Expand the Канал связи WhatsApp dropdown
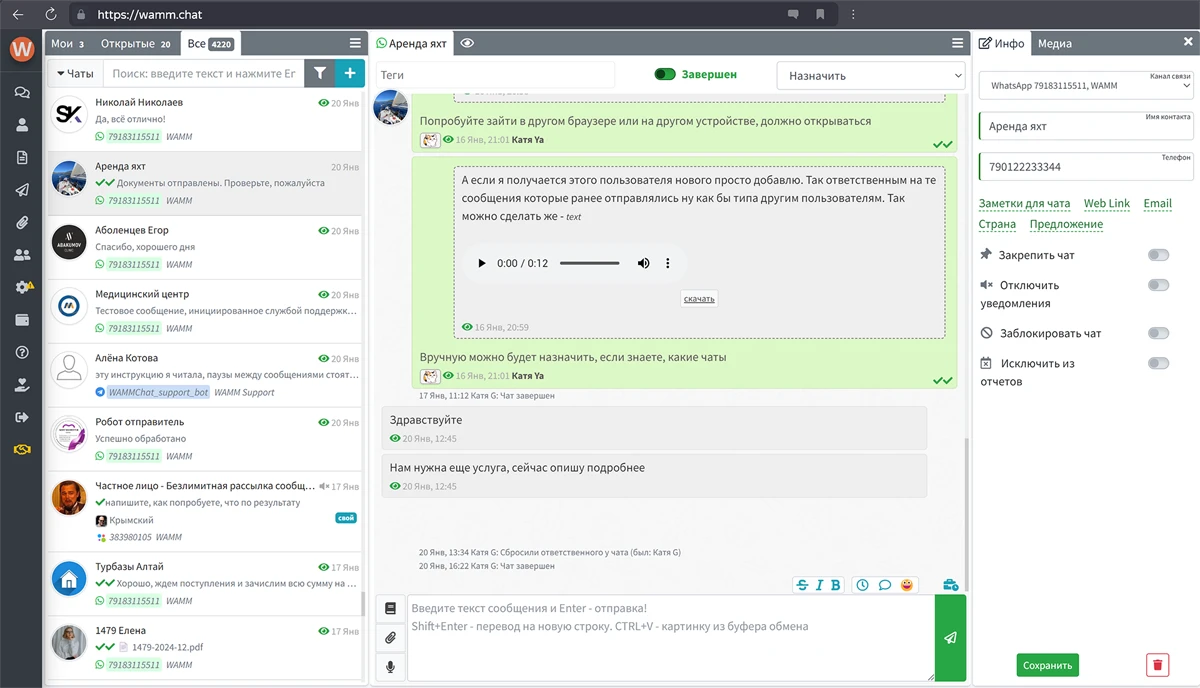Viewport: 1200px width, 688px height. (1085, 86)
